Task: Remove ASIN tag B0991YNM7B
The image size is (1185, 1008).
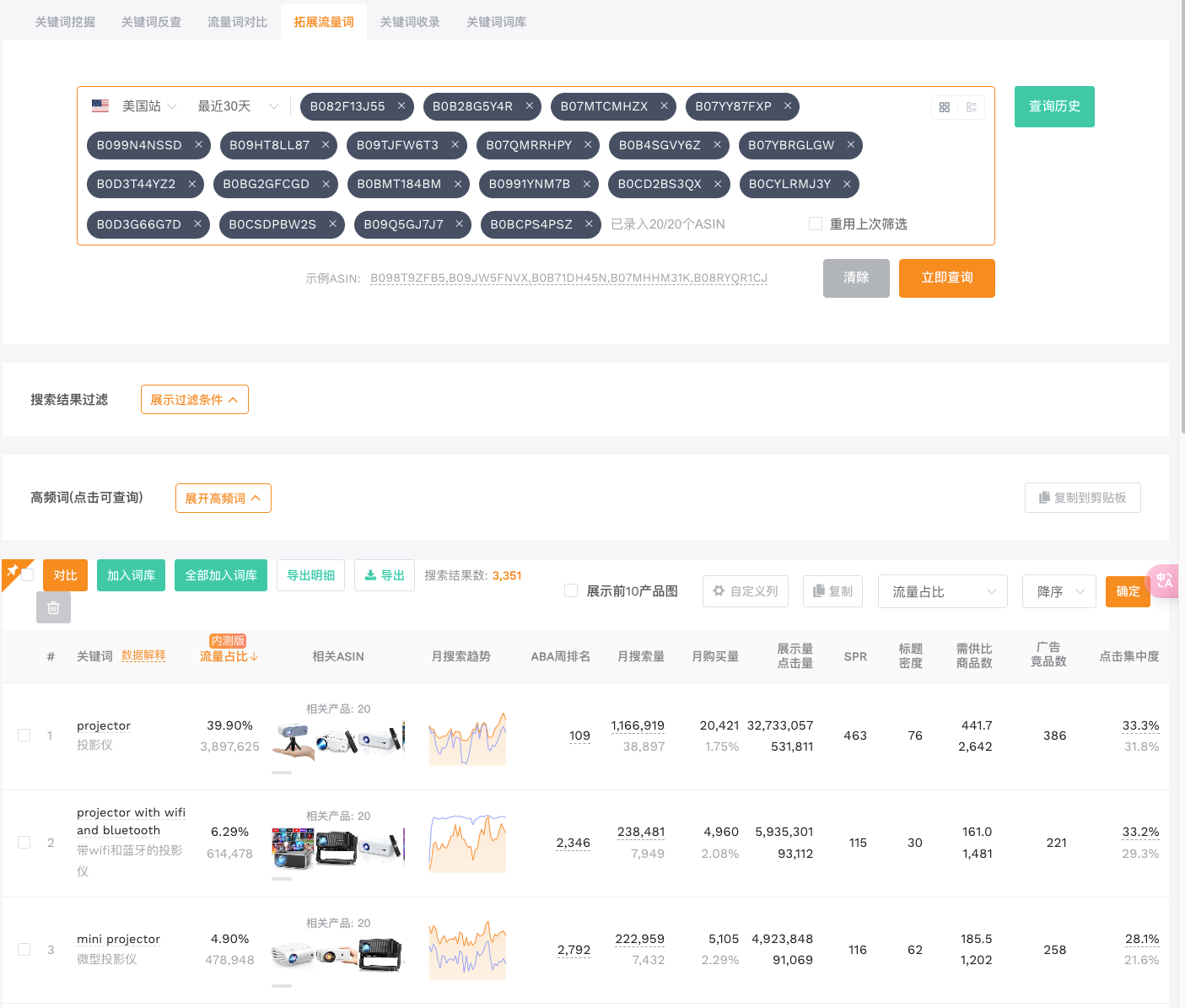Action: tap(586, 184)
